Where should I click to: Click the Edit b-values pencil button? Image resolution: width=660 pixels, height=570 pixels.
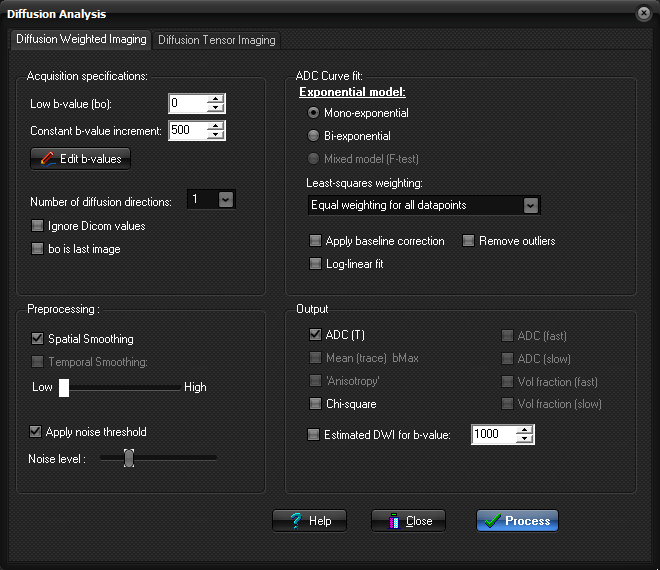81,159
